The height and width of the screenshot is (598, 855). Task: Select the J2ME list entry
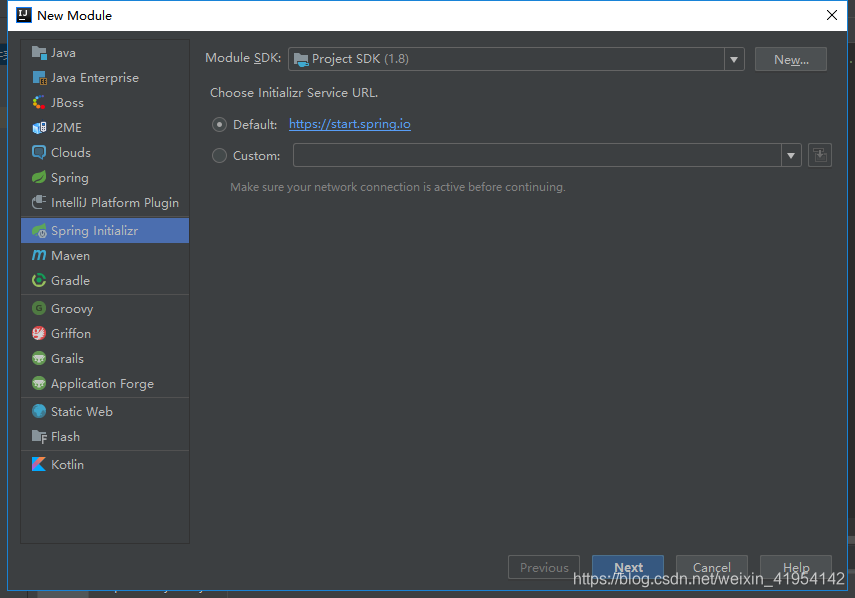point(105,128)
